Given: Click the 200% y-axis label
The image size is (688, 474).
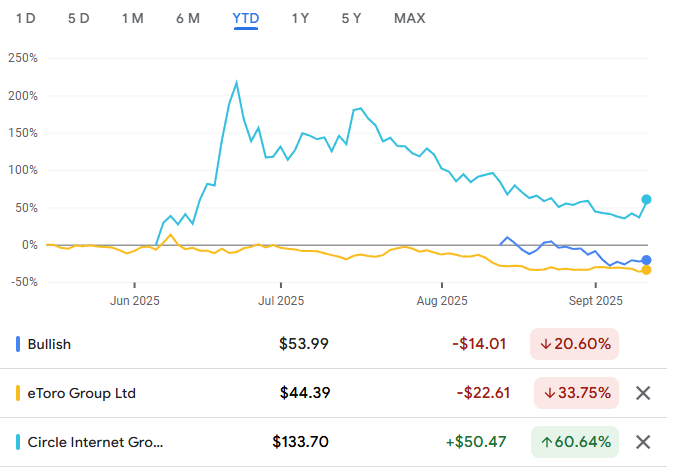Looking at the screenshot, I should 23,96.
